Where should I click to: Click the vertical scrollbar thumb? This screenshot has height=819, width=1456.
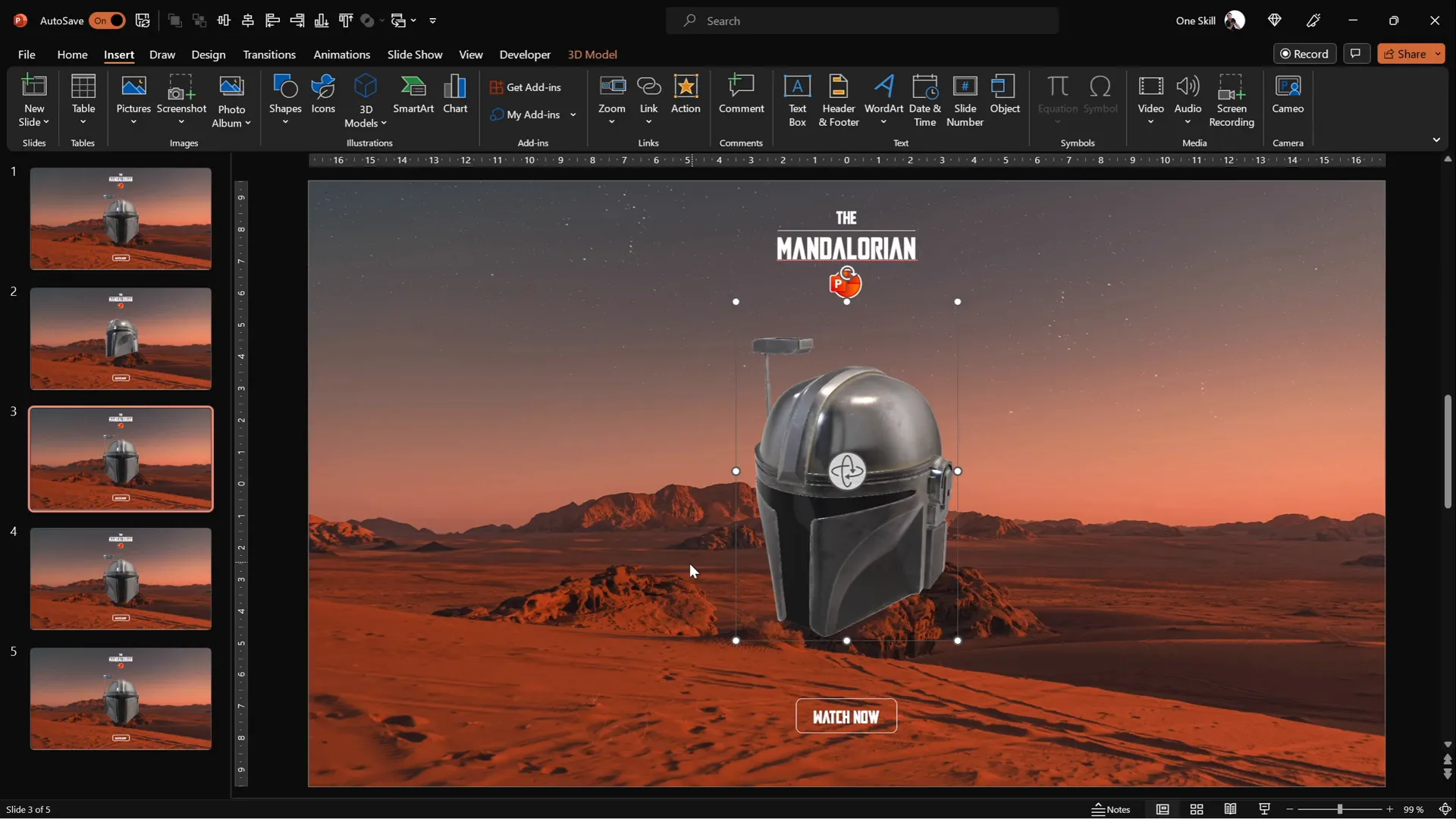[1448, 451]
